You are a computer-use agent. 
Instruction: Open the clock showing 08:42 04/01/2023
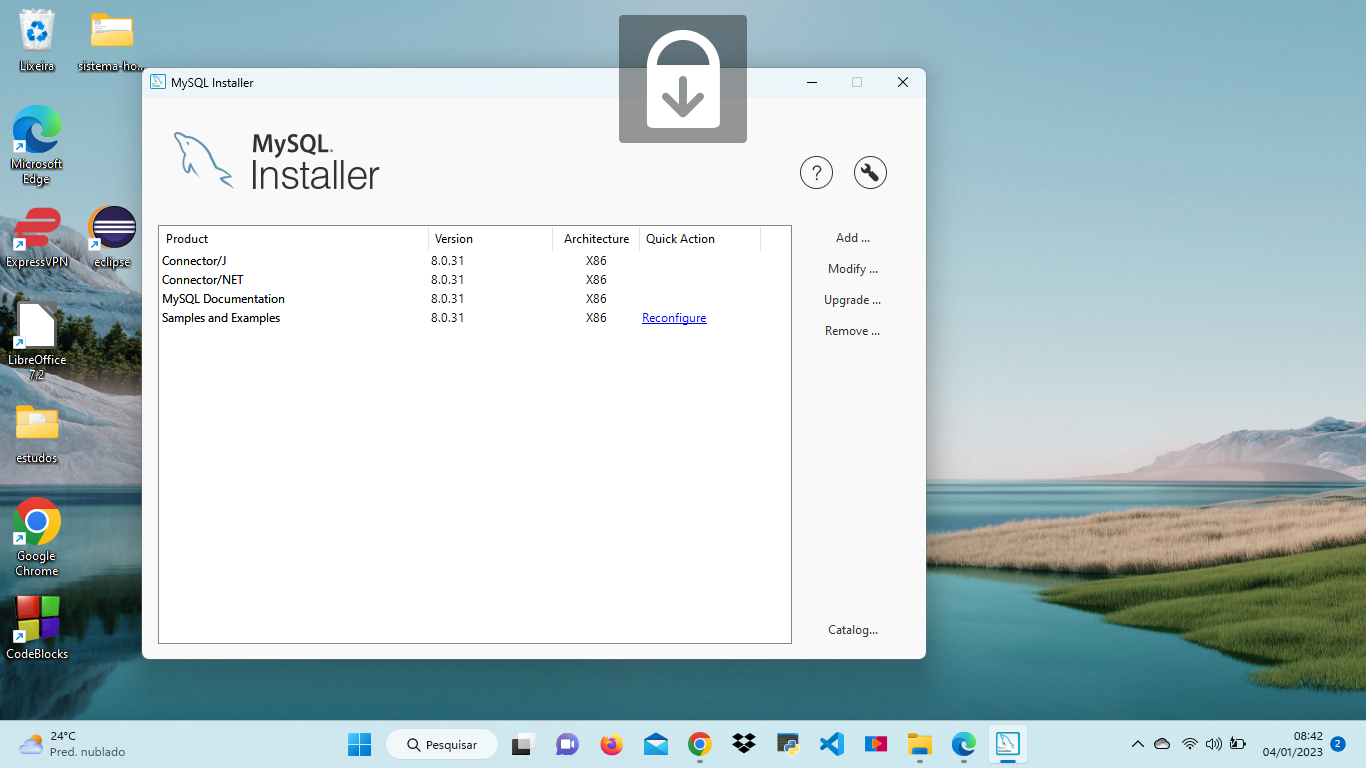pyautogui.click(x=1292, y=744)
